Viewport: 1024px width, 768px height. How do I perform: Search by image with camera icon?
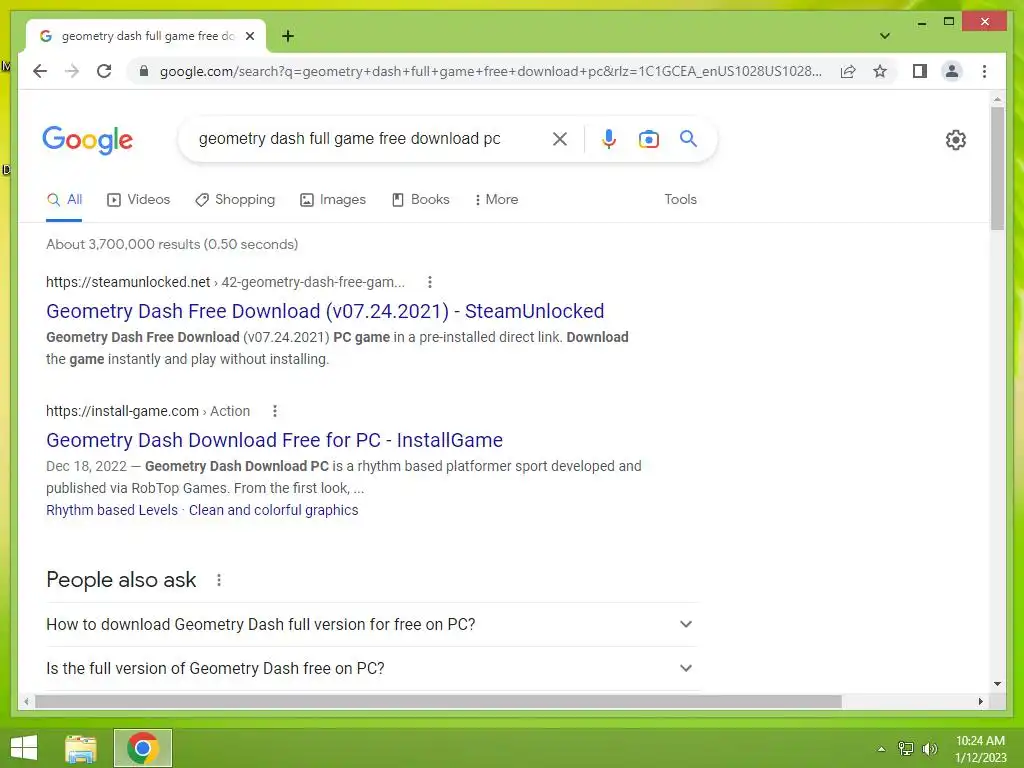click(648, 138)
